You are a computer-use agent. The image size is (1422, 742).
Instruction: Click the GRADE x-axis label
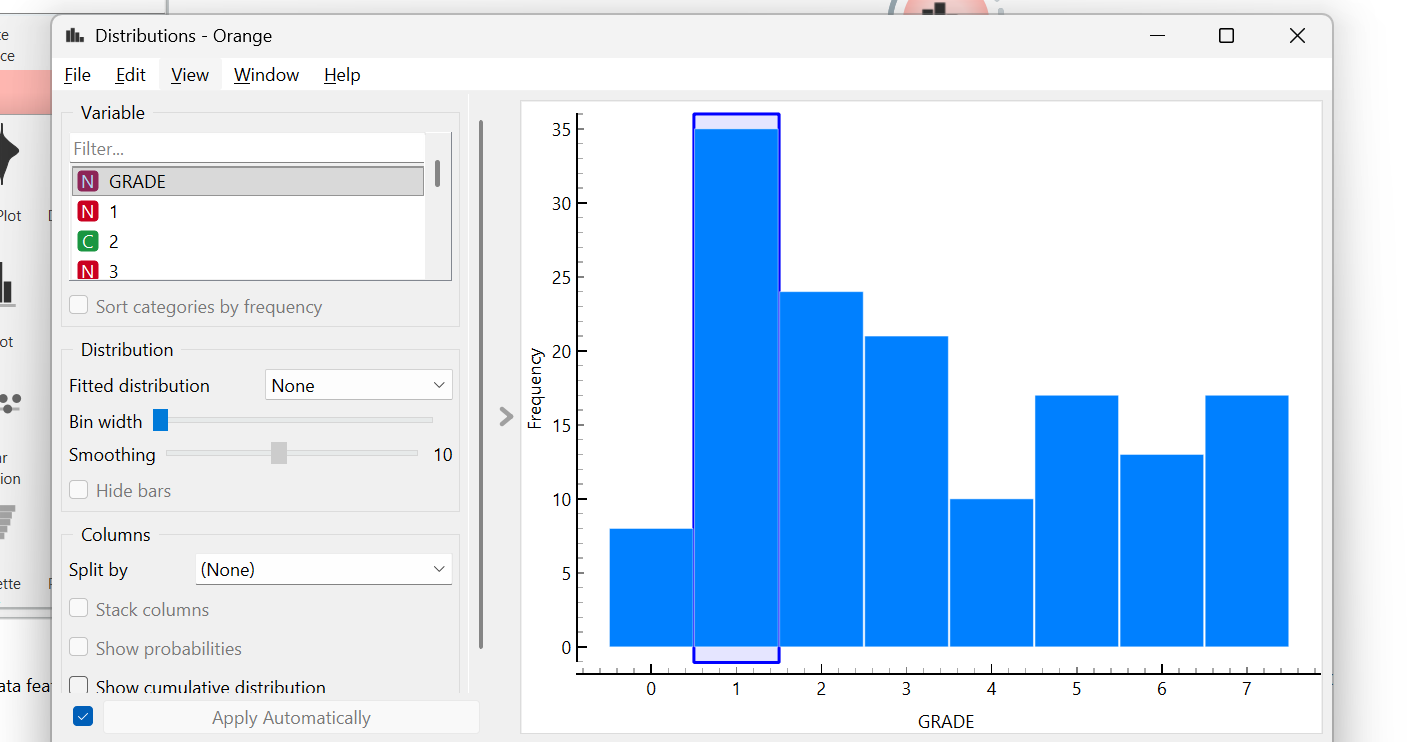click(946, 721)
